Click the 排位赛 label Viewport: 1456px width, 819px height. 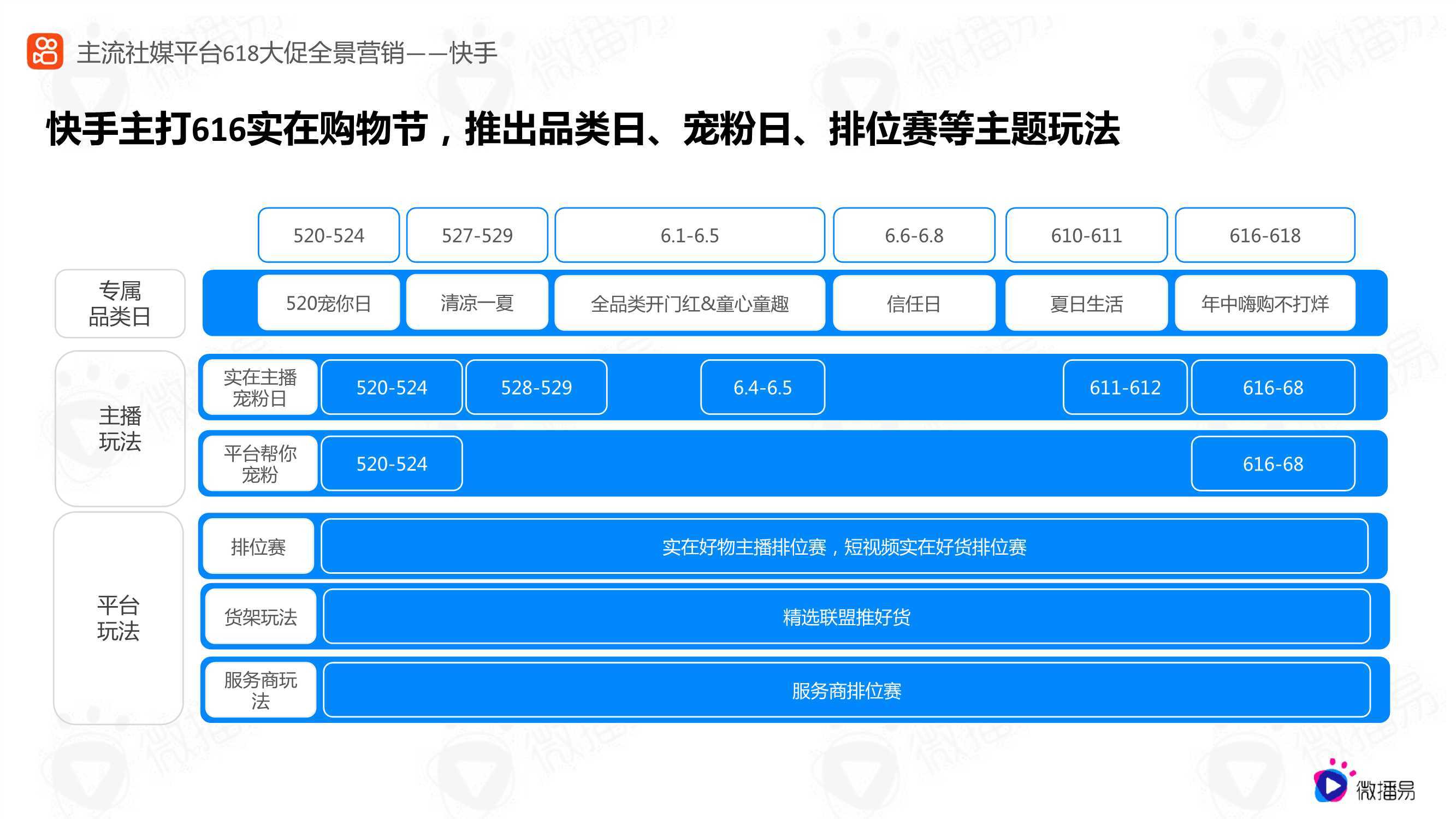258,546
